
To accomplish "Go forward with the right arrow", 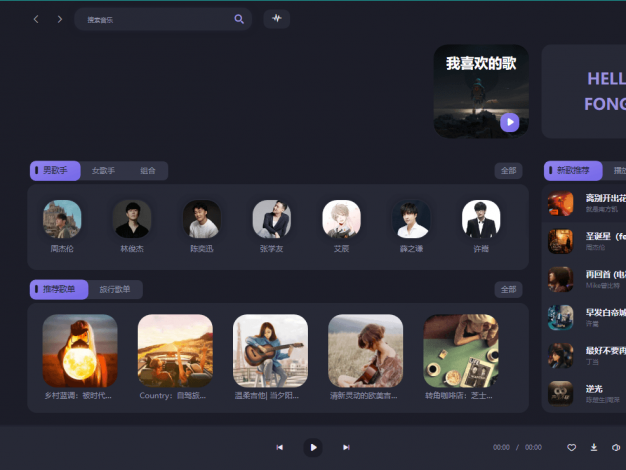I will pyautogui.click(x=59, y=19).
